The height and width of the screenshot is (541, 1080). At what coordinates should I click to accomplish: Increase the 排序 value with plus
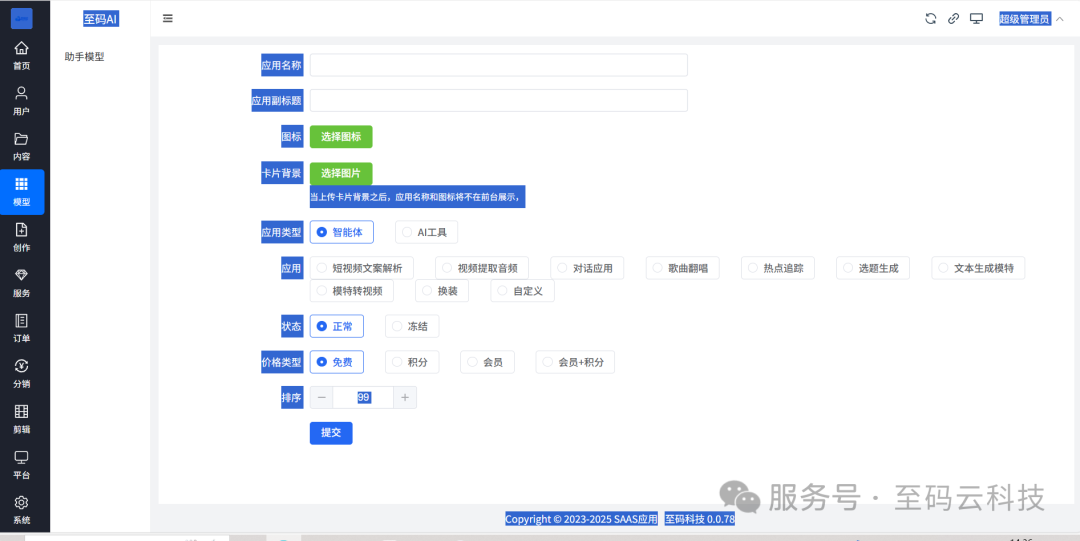[405, 398]
